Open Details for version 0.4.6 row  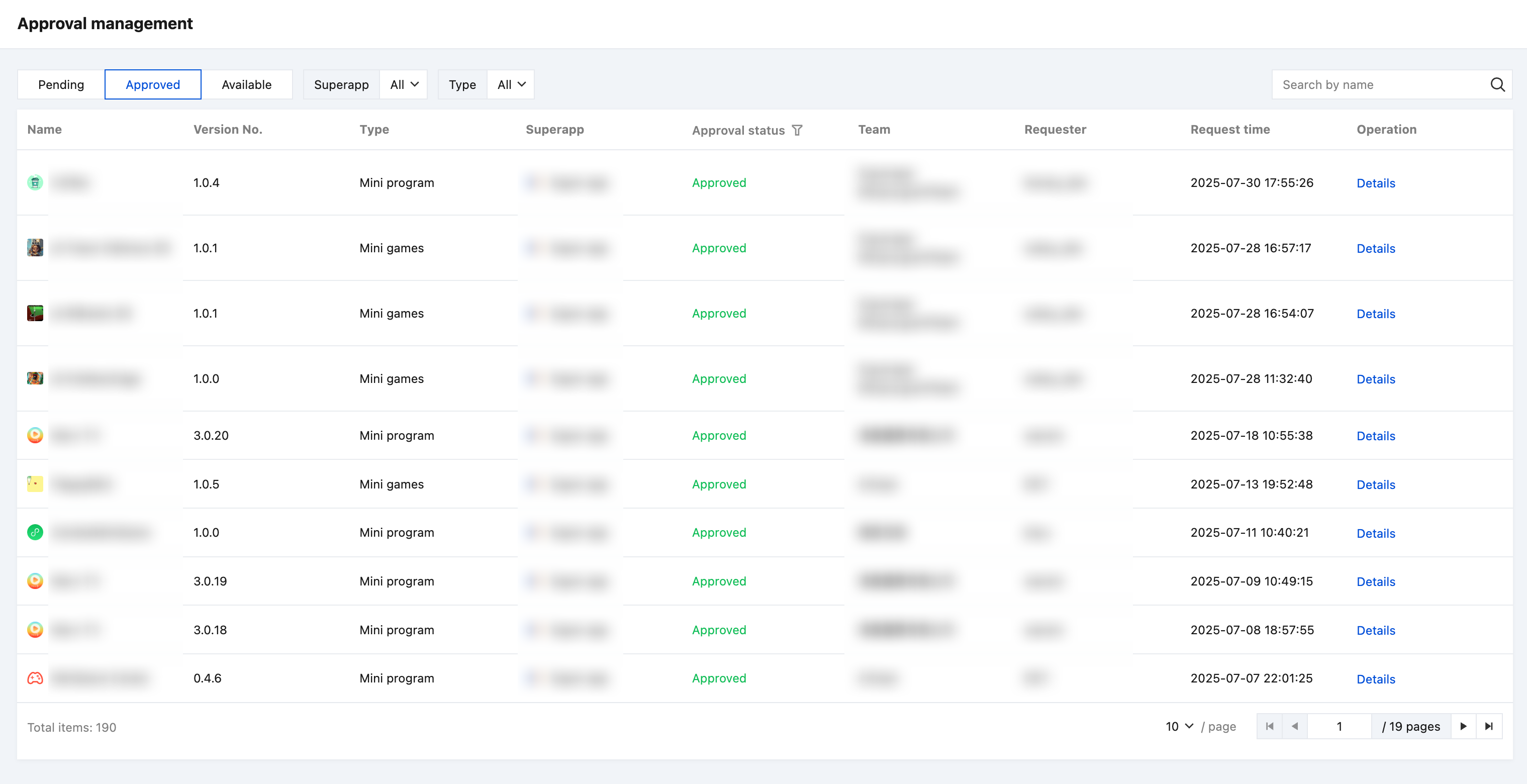(1375, 679)
